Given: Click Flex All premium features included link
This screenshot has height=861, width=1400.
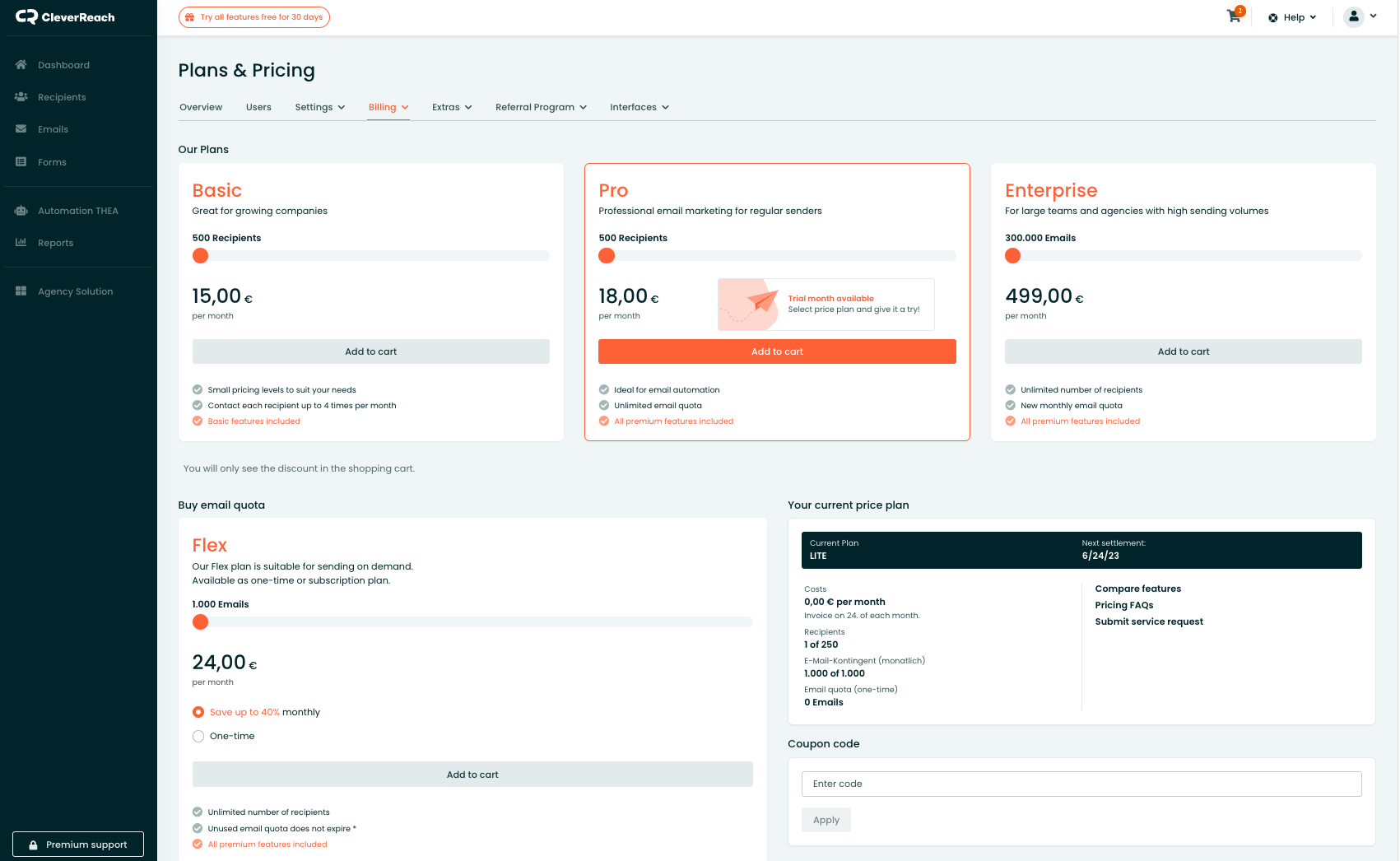Looking at the screenshot, I should coord(267,845).
